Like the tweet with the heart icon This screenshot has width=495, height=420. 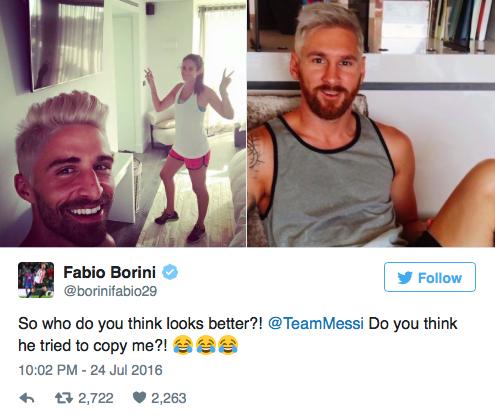tap(139, 397)
